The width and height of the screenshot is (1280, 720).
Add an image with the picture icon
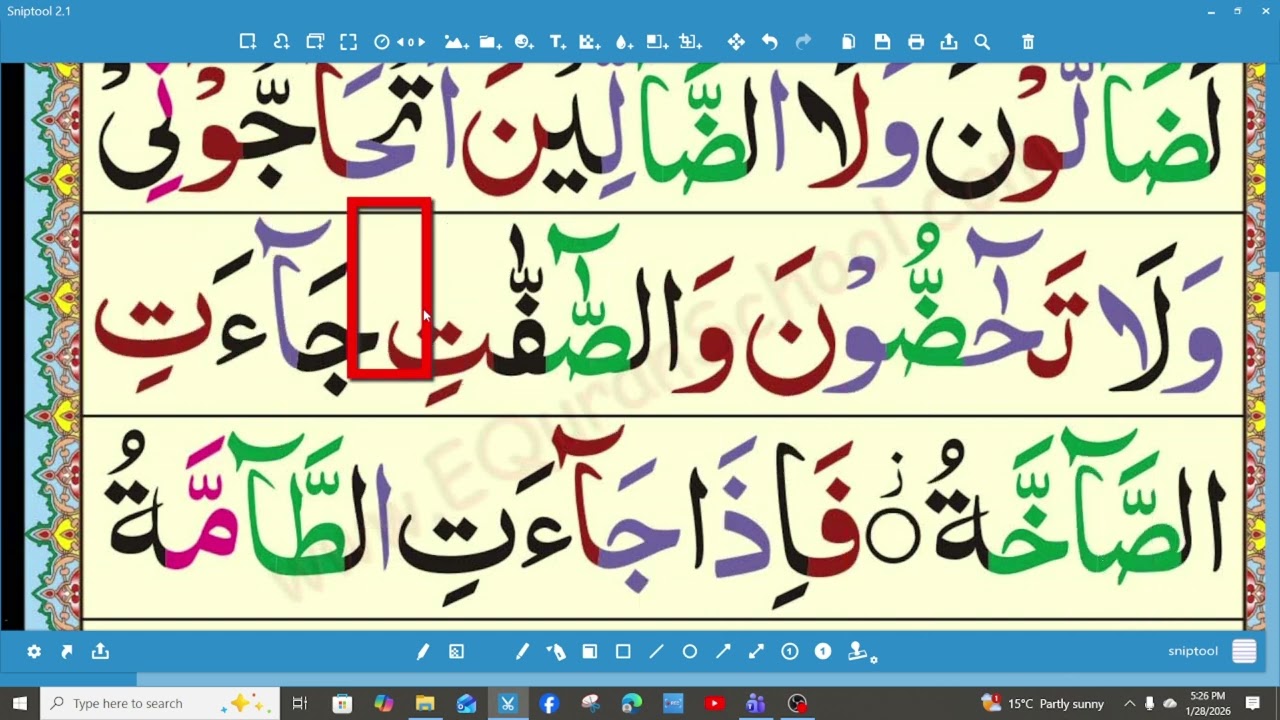click(x=456, y=42)
